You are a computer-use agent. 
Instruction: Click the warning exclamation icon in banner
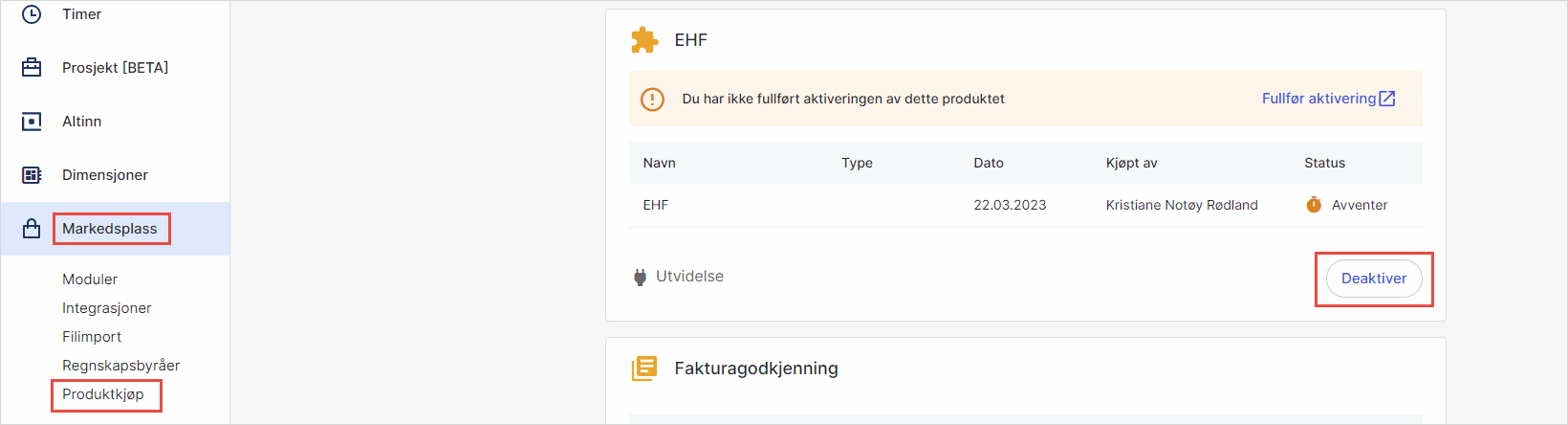tap(652, 99)
